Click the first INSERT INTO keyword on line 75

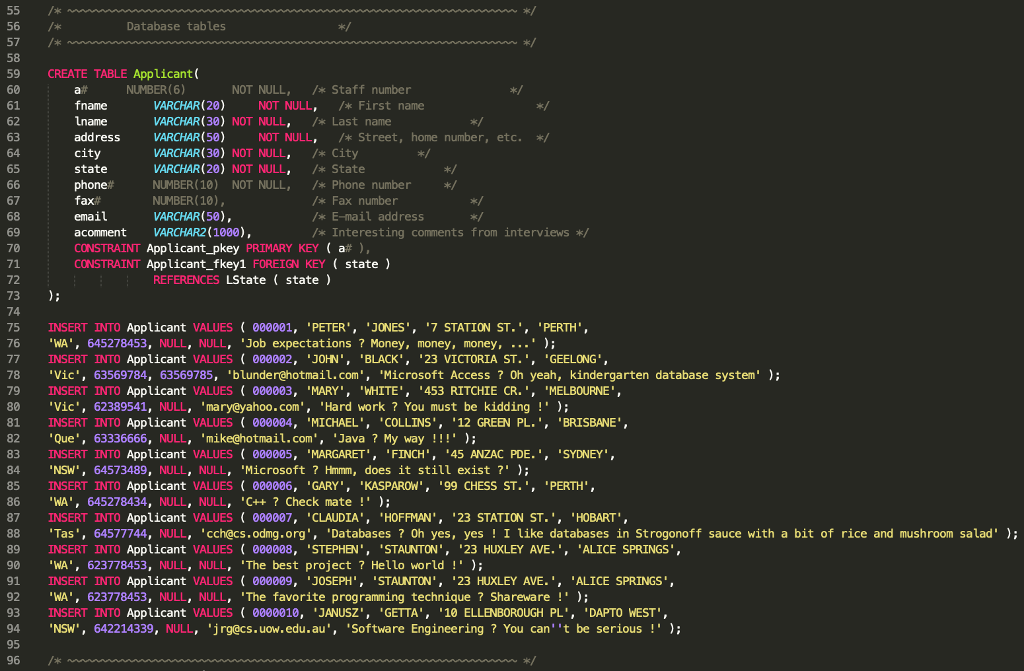pyautogui.click(x=77, y=327)
